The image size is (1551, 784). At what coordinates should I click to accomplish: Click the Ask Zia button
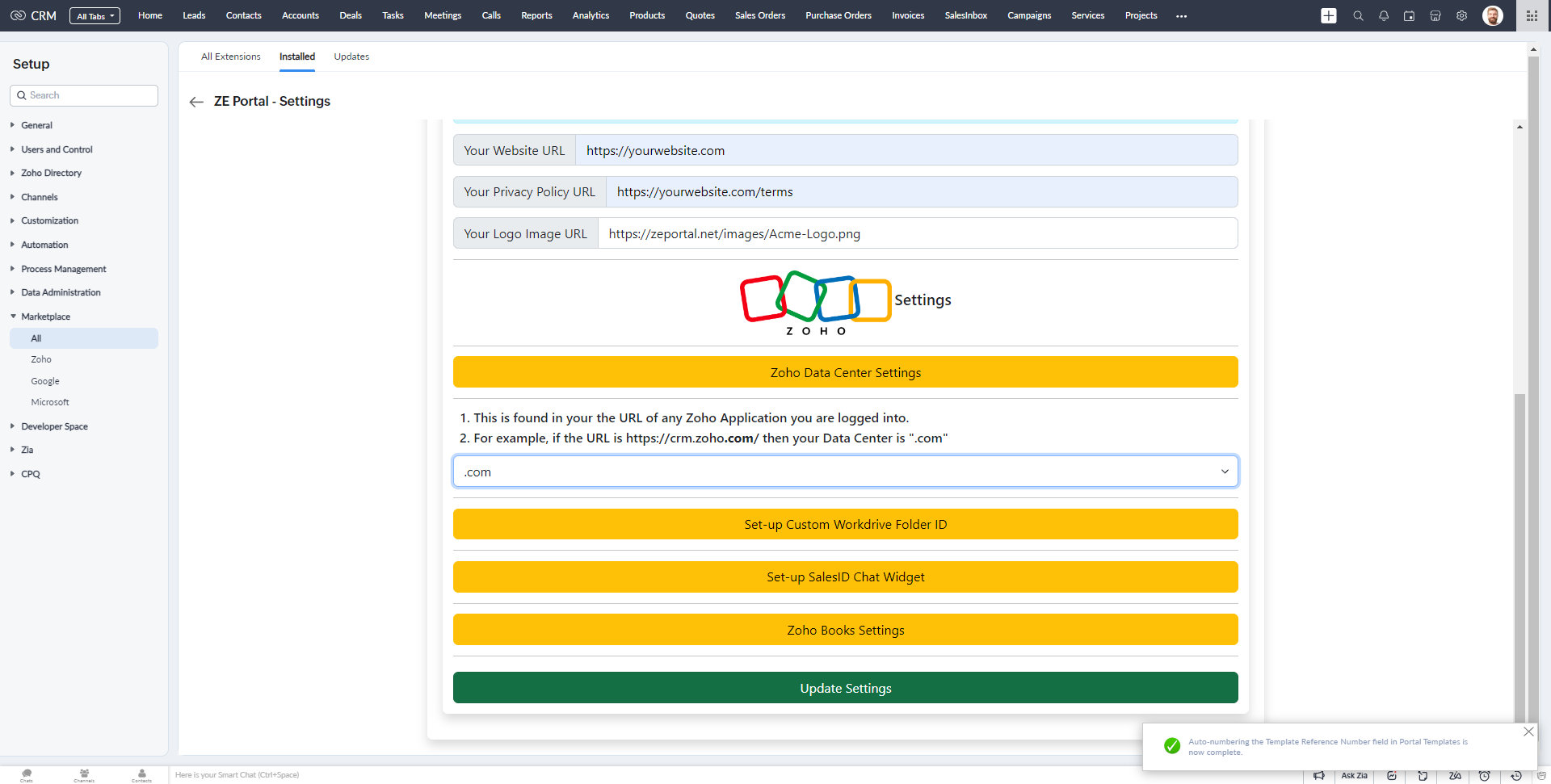tap(1355, 776)
